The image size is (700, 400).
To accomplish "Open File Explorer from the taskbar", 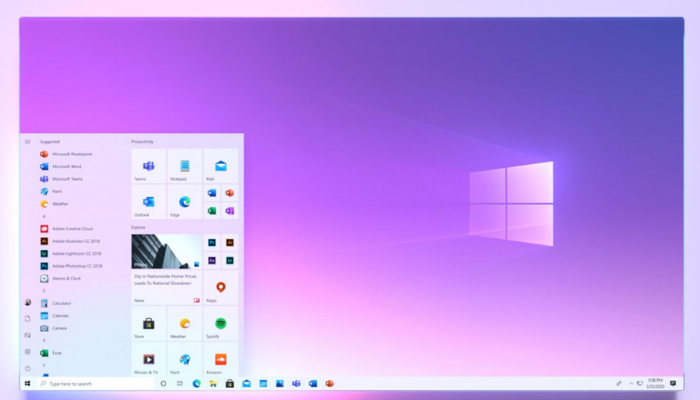I will click(213, 383).
